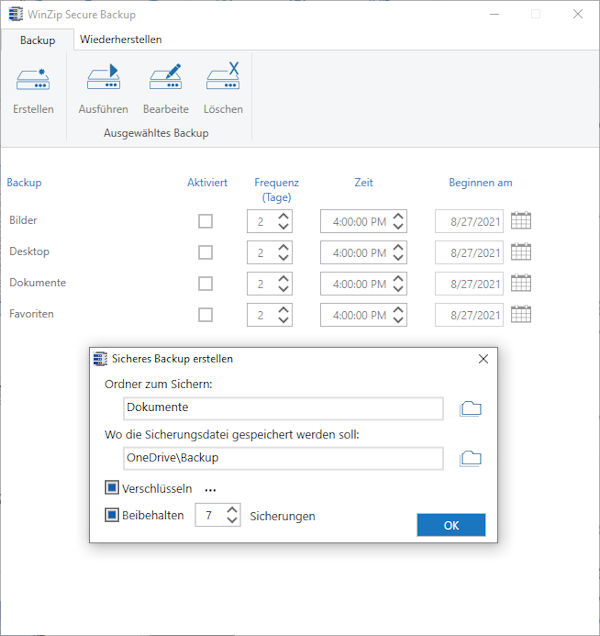Click the Beginnen am column header
Viewport: 600px width, 636px height.
coord(480,183)
